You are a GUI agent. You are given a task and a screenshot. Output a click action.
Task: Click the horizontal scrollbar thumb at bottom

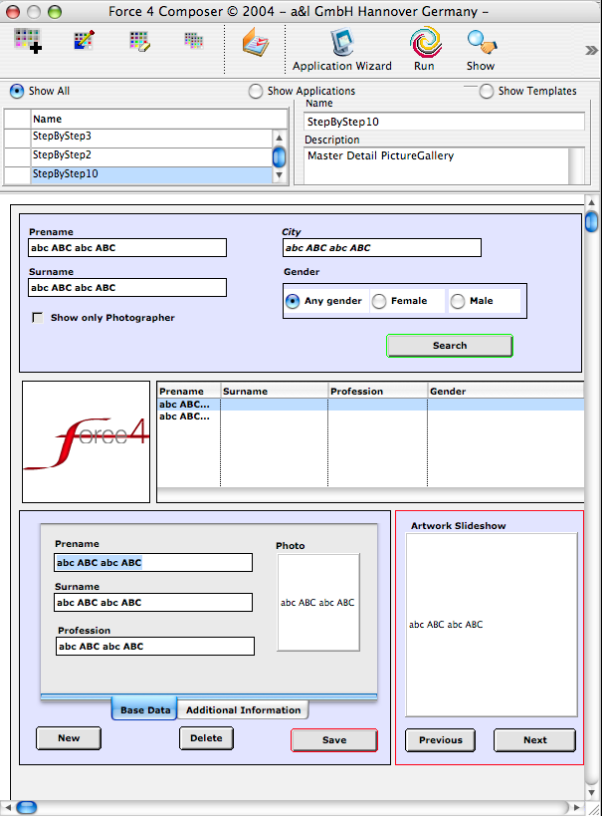coord(26,807)
